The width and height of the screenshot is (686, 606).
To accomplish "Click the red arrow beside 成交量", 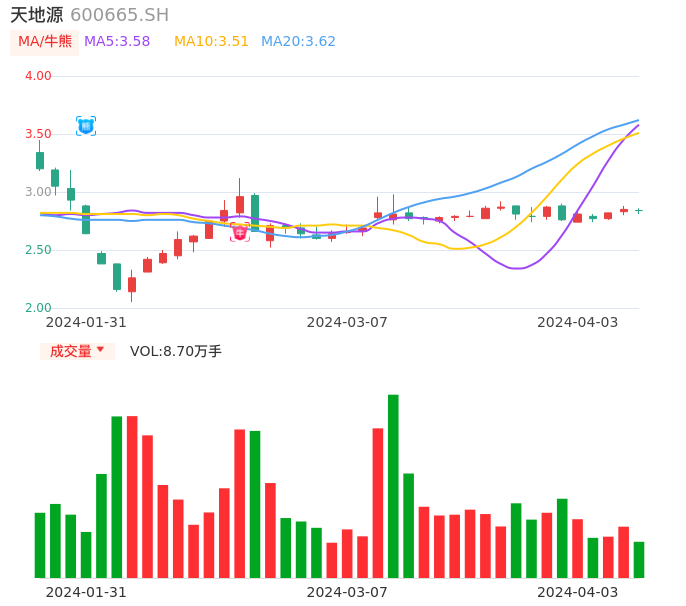I will (x=100, y=351).
